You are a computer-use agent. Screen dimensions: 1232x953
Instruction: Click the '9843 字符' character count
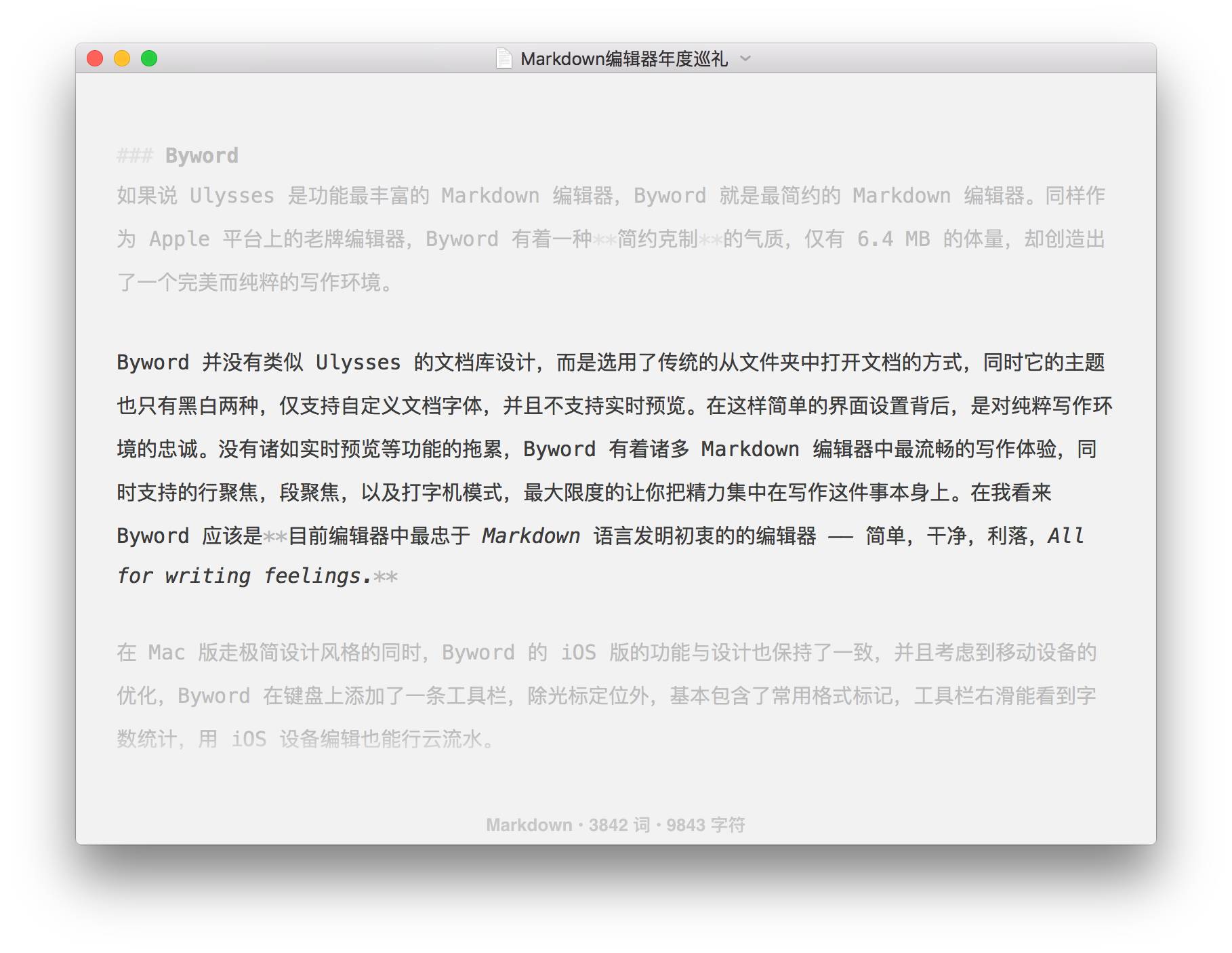pos(705,825)
